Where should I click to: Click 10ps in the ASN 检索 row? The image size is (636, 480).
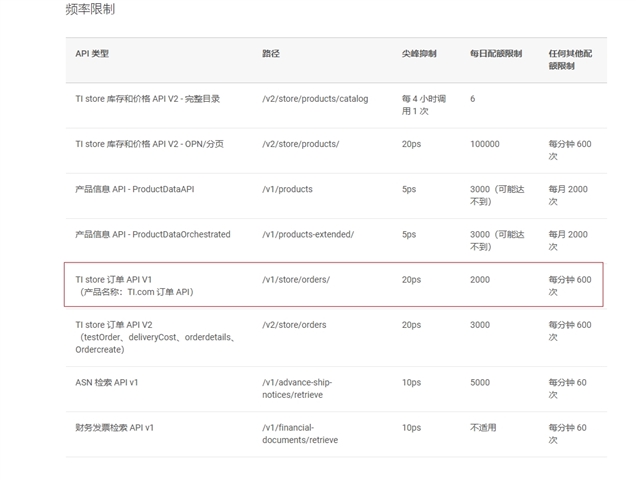coord(411,382)
